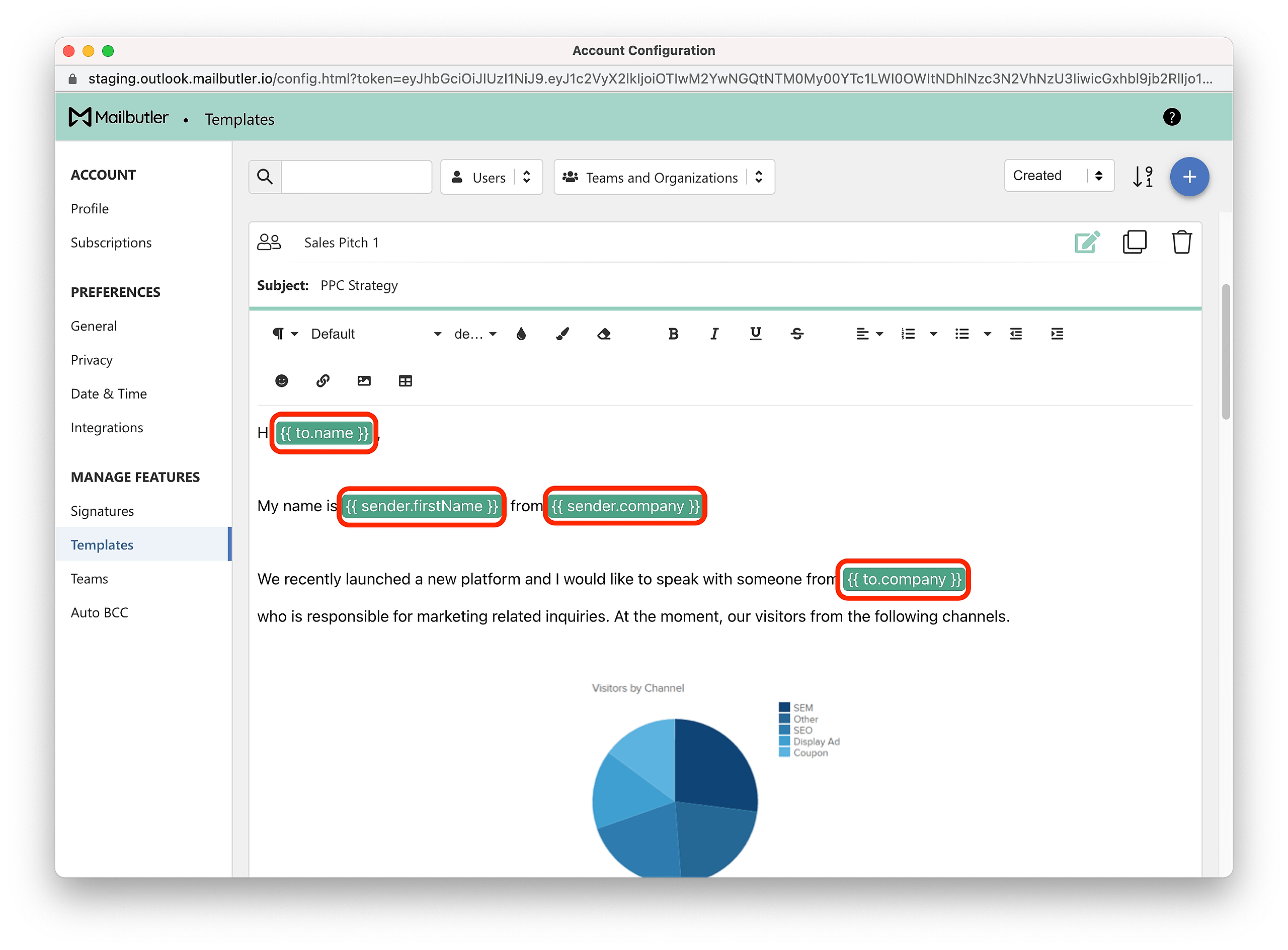Screen dimensions: 1288x950
Task: Clear formatting with eraser icon
Action: pos(604,334)
